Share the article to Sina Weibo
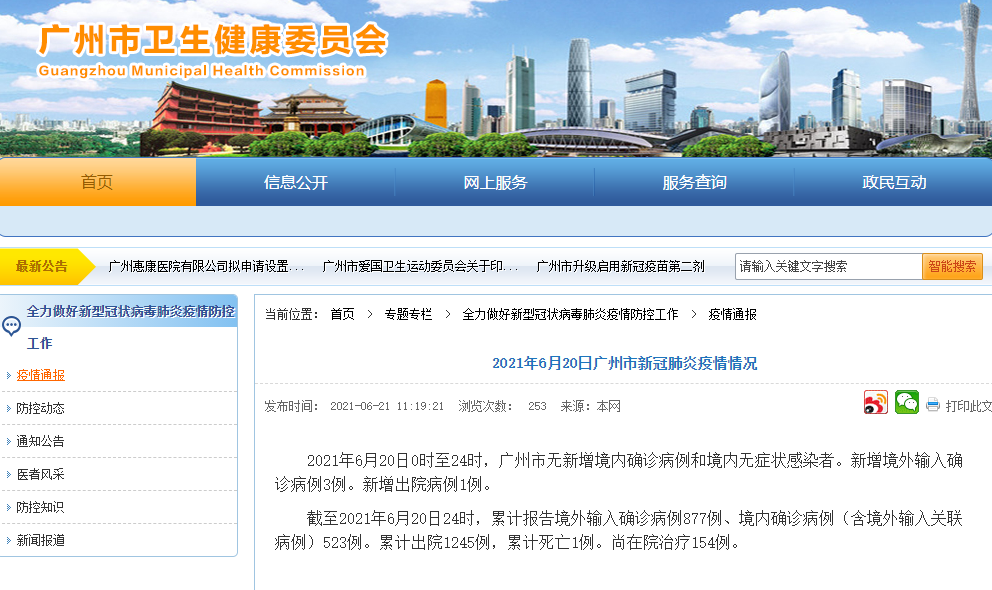Image resolution: width=992 pixels, height=590 pixels. tap(874, 401)
